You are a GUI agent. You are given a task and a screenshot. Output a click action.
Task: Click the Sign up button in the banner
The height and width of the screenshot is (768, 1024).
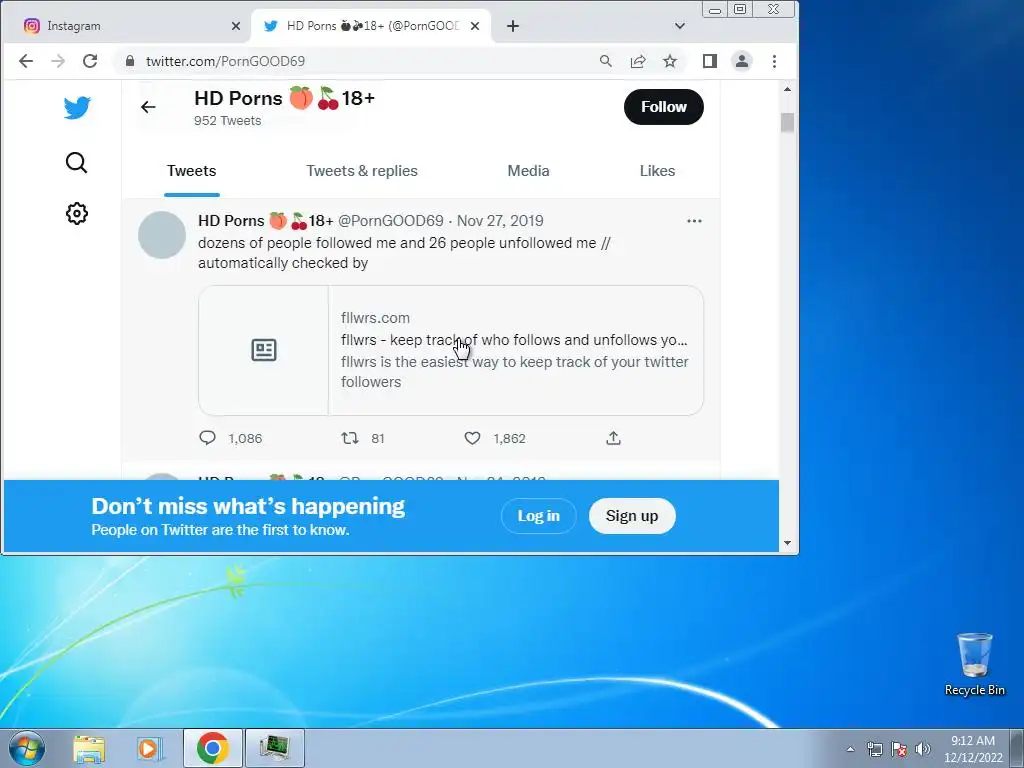(632, 516)
